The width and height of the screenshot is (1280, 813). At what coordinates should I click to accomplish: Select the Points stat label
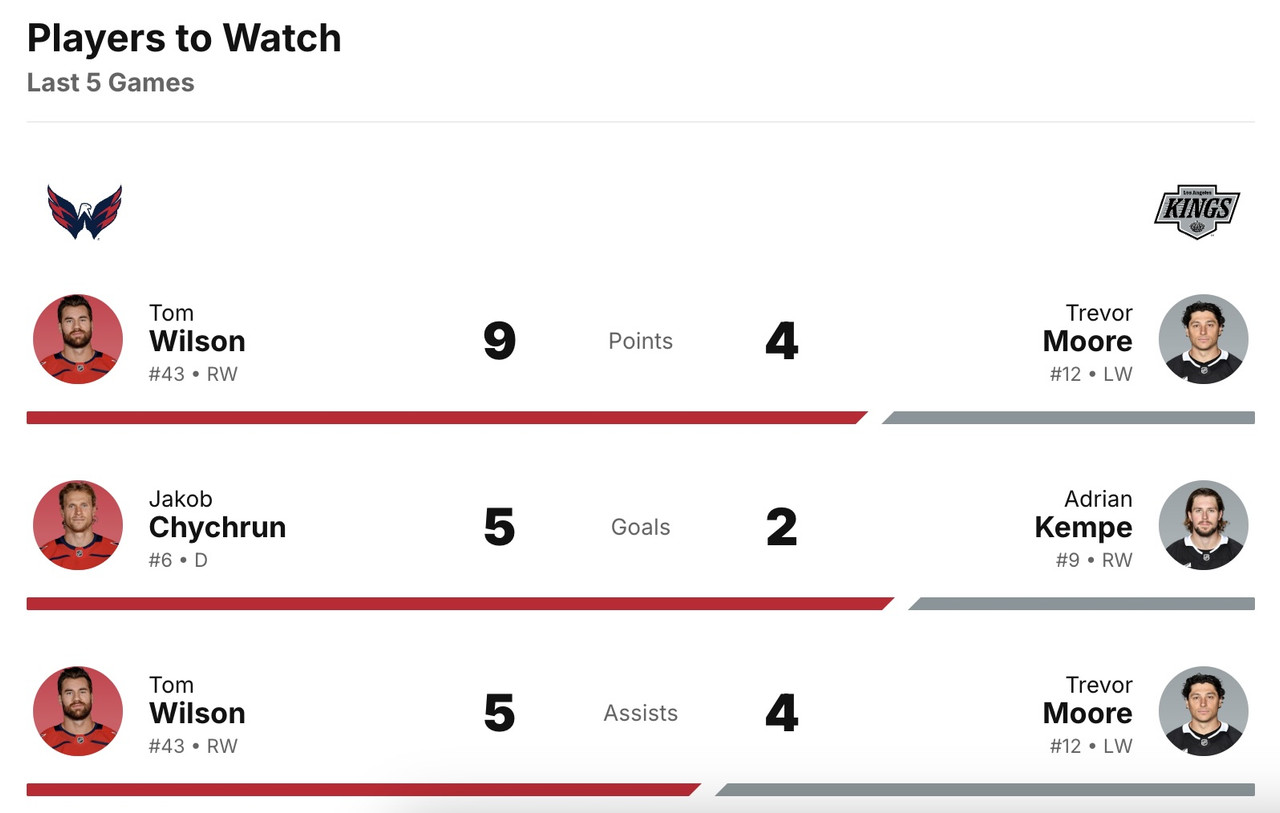tap(641, 341)
